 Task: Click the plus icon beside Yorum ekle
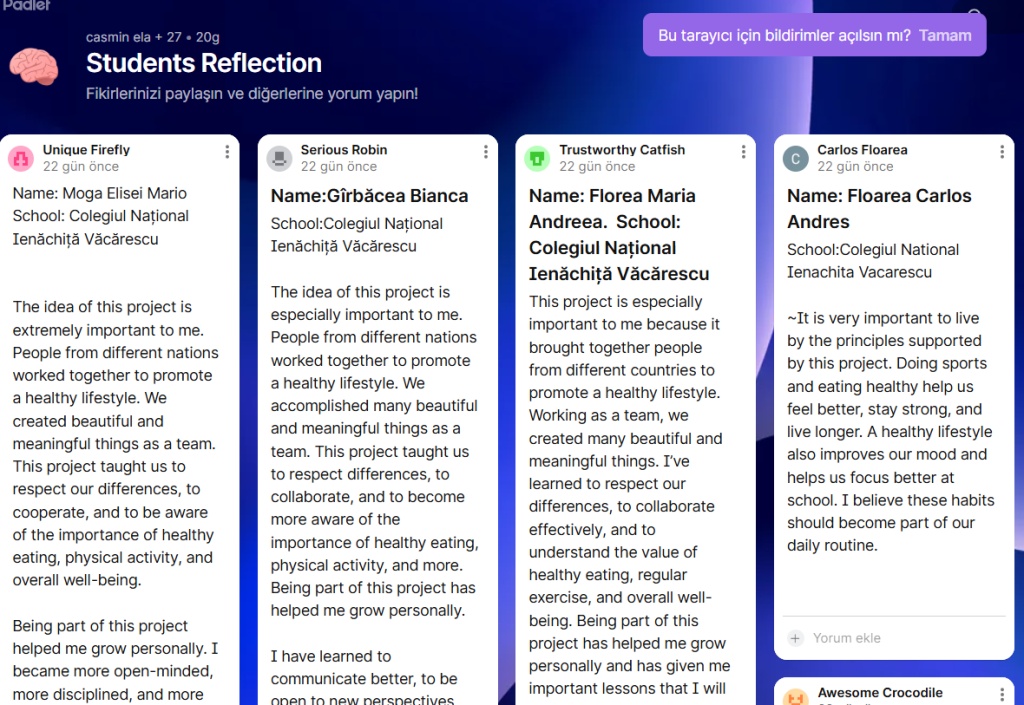coord(795,638)
